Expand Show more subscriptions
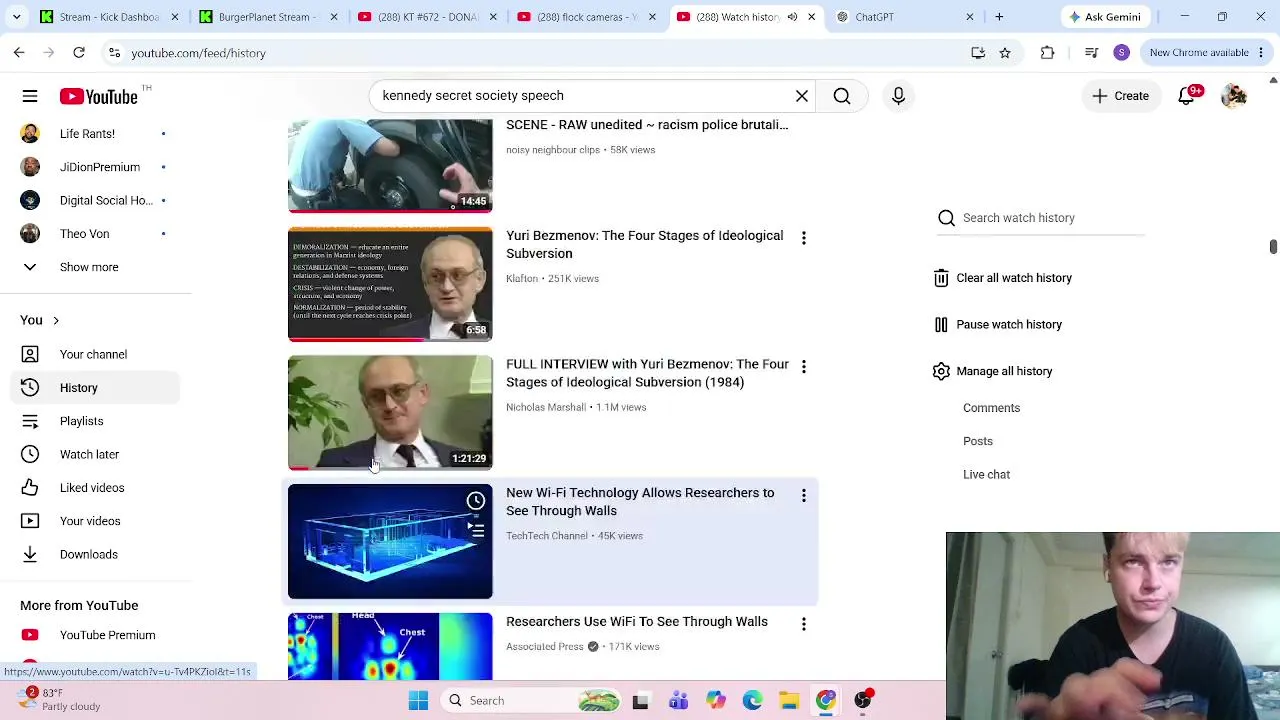Viewport: 1280px width, 720px height. [x=89, y=267]
